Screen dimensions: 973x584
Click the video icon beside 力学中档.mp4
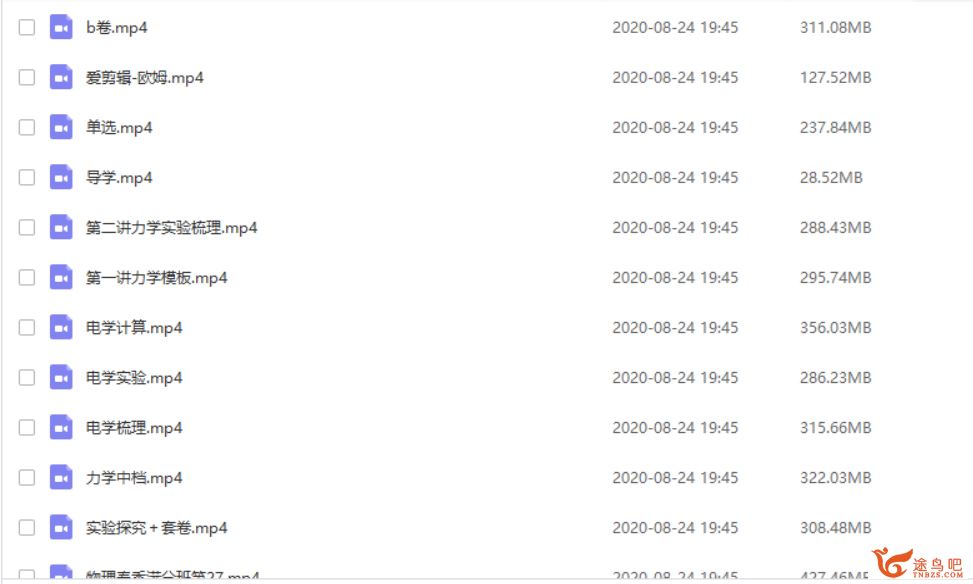tap(61, 478)
